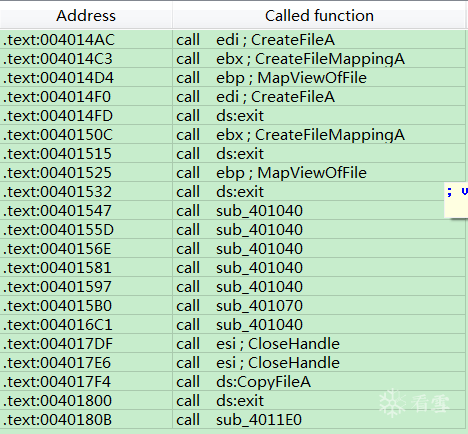Image resolution: width=468 pixels, height=434 pixels.
Task: Select call esi ; CloseHandle in 004017E6 row
Action: coord(258,363)
